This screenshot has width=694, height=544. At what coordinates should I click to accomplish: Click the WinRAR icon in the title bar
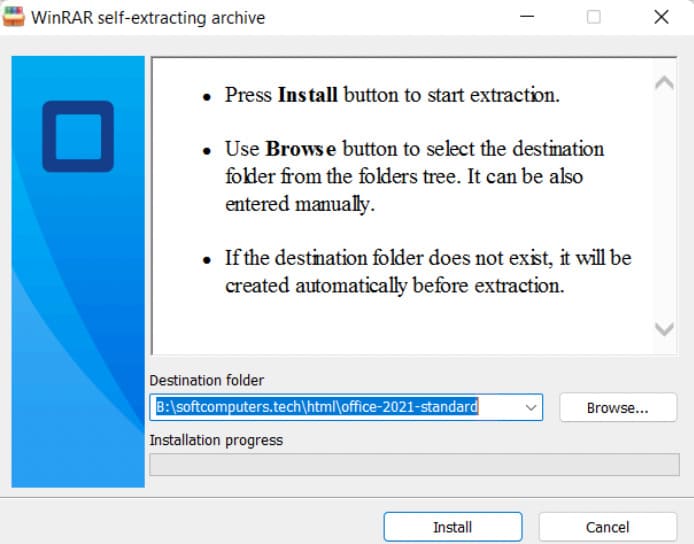pyautogui.click(x=16, y=17)
